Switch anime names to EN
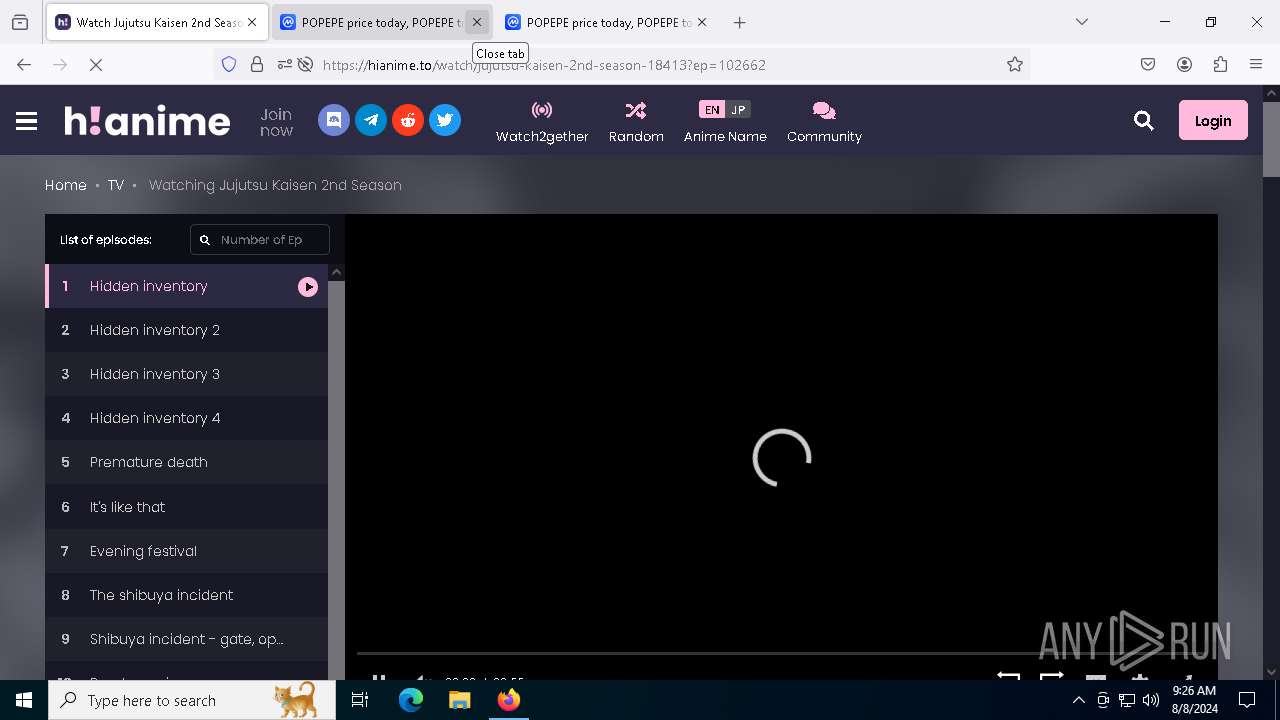1280x720 pixels. [x=712, y=110]
